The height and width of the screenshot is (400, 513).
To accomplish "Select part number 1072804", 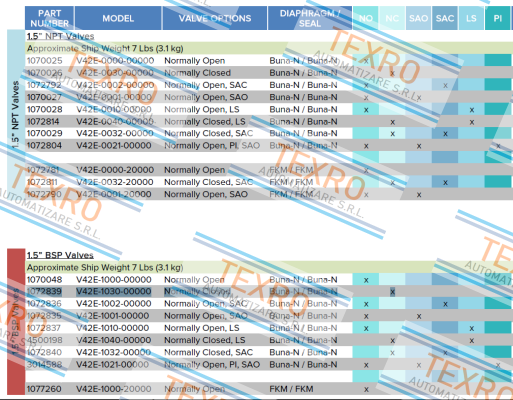I will (44, 146).
